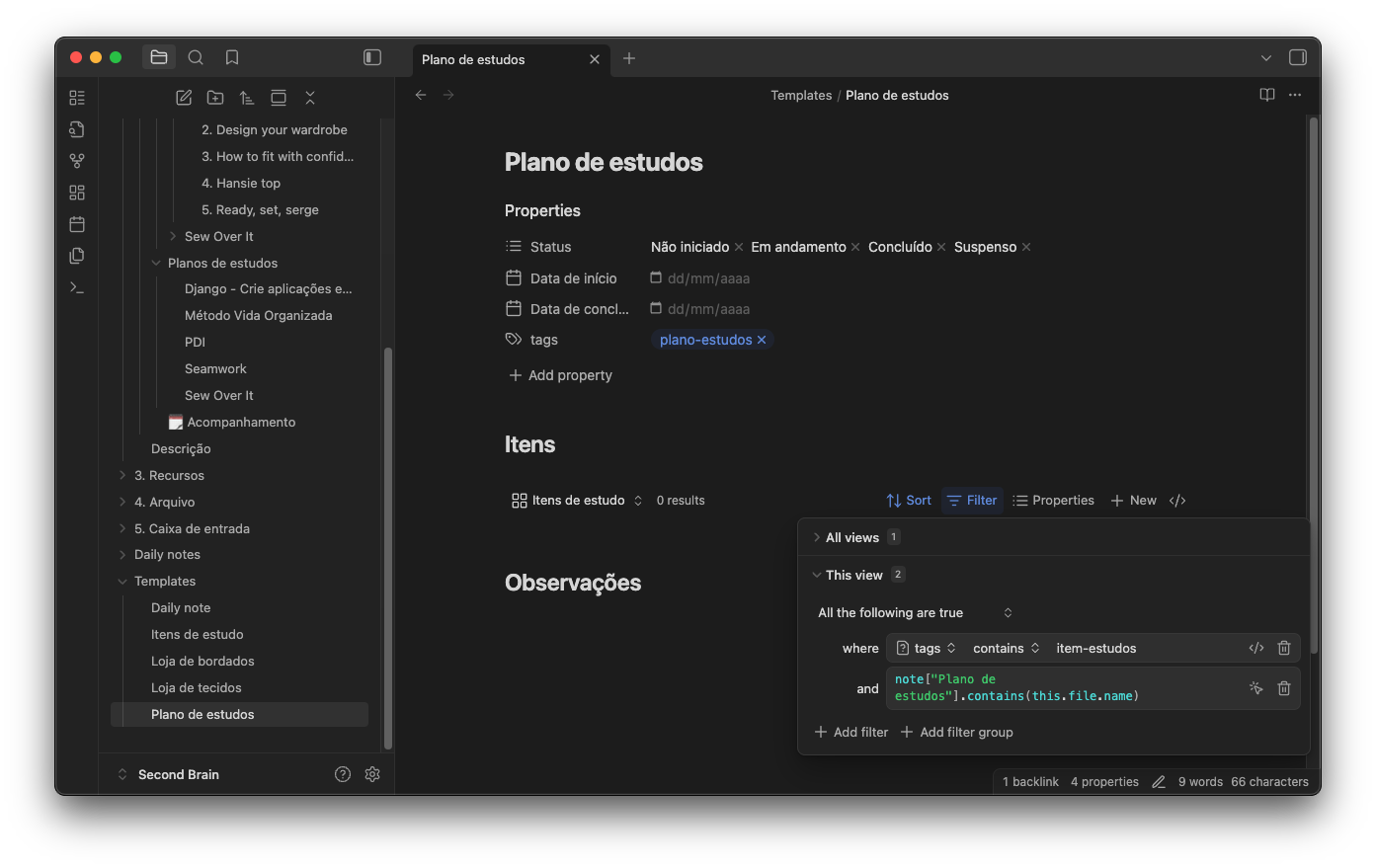Screen dimensions: 1376x868
Task: Delete the item-estudos tags filter
Action: point(1283,649)
